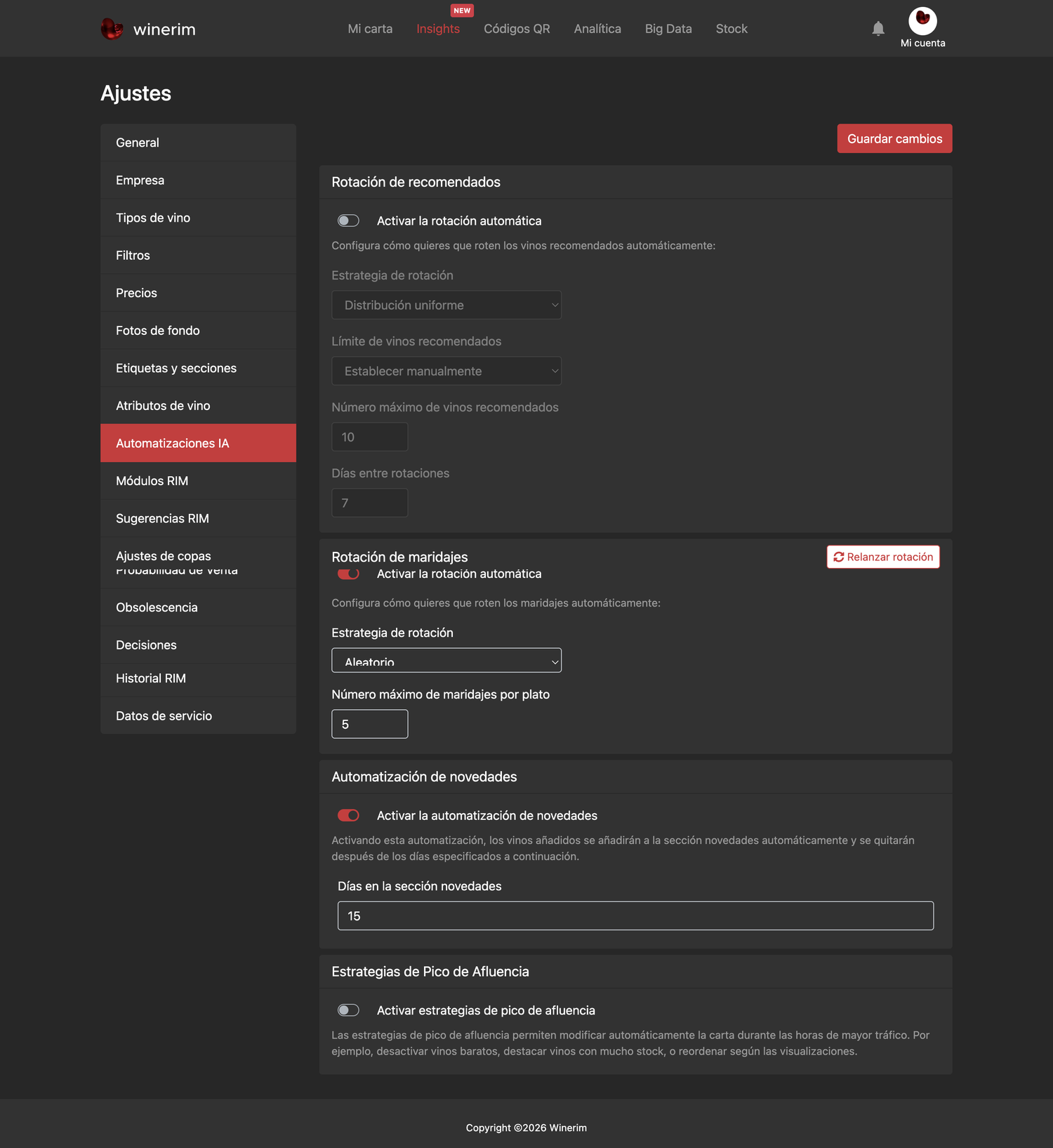Open Módulos RIM settings

click(198, 481)
